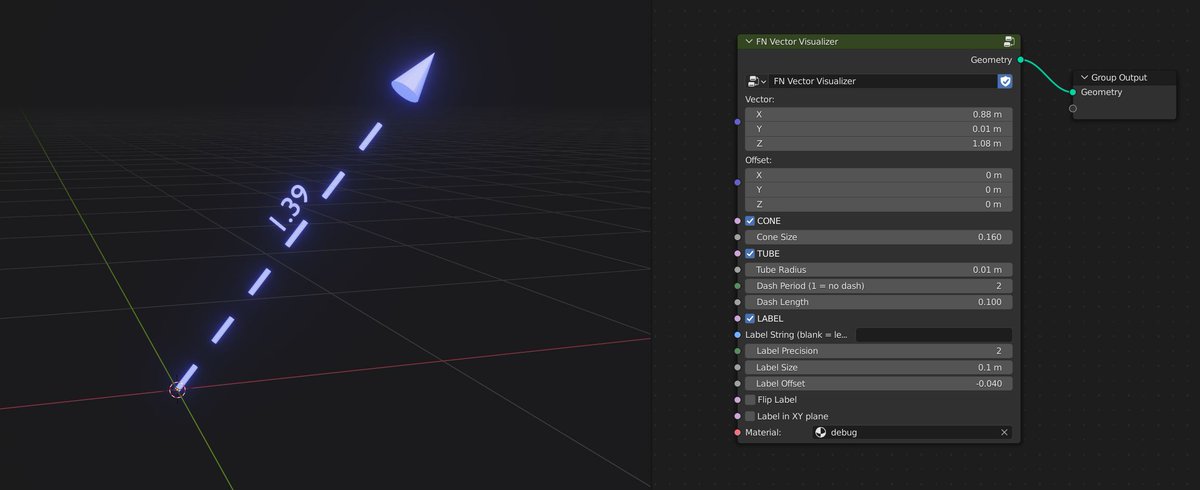Viewport: 1200px width, 490px height.
Task: Click the Label Size field 0.1 m
Action: (878, 367)
